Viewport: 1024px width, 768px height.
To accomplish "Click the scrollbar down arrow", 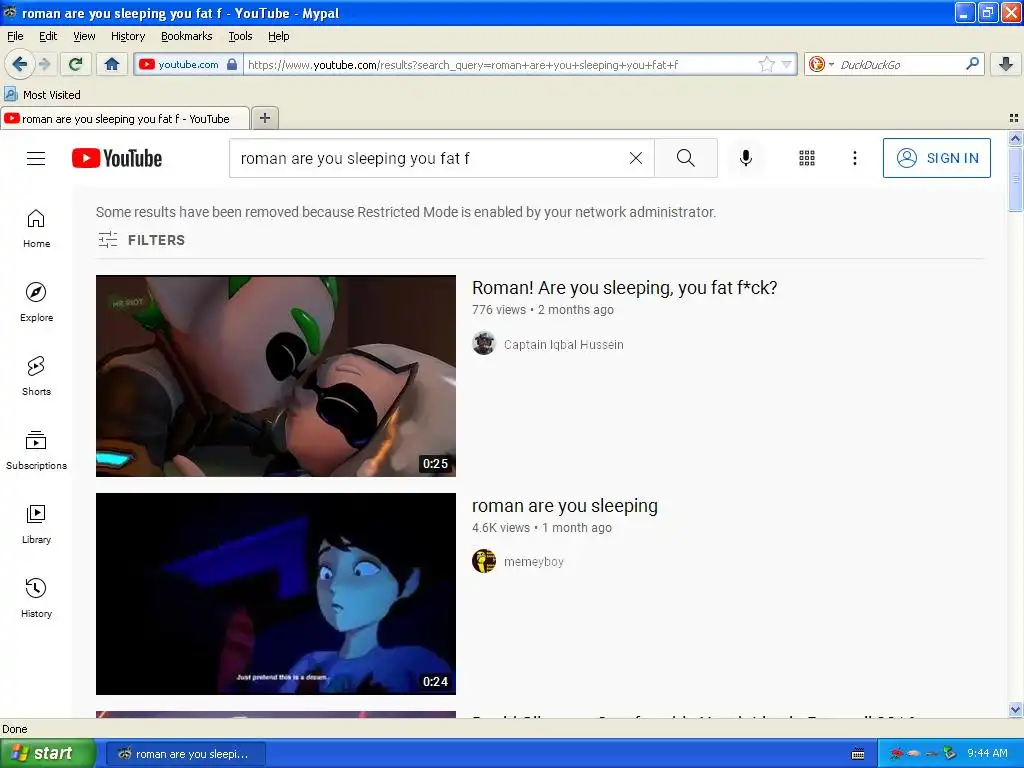I will pos(1015,710).
